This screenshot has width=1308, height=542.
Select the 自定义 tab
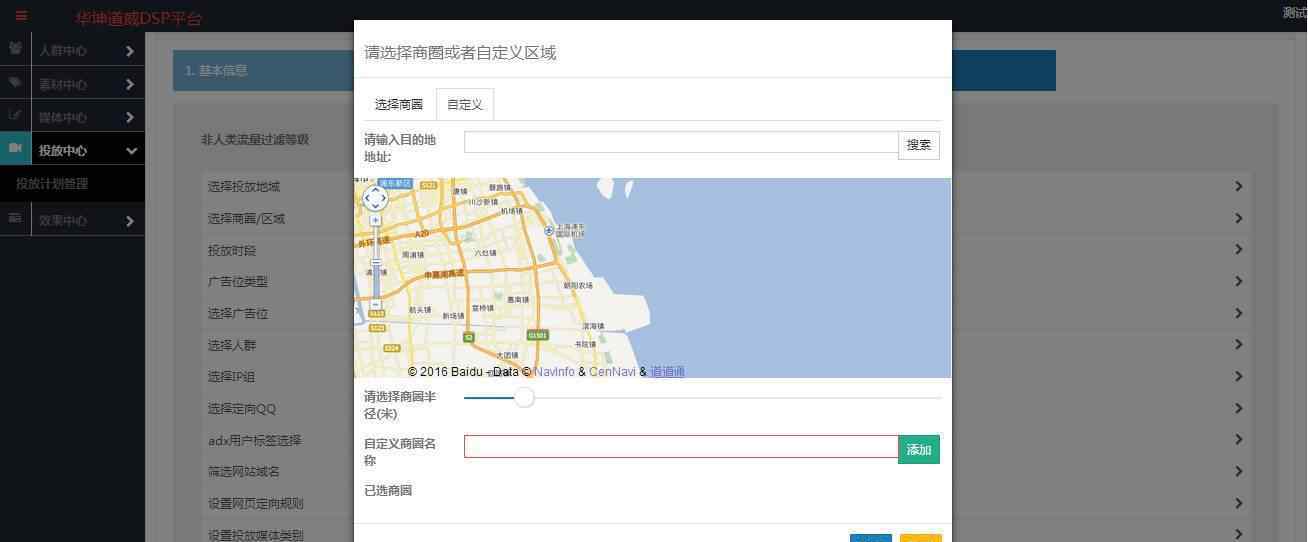pos(465,105)
